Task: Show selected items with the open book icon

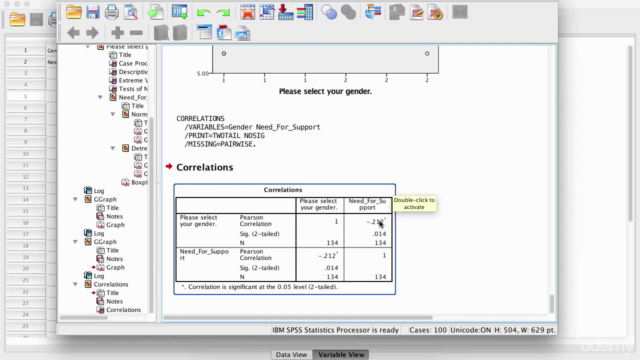Action: coord(161,33)
